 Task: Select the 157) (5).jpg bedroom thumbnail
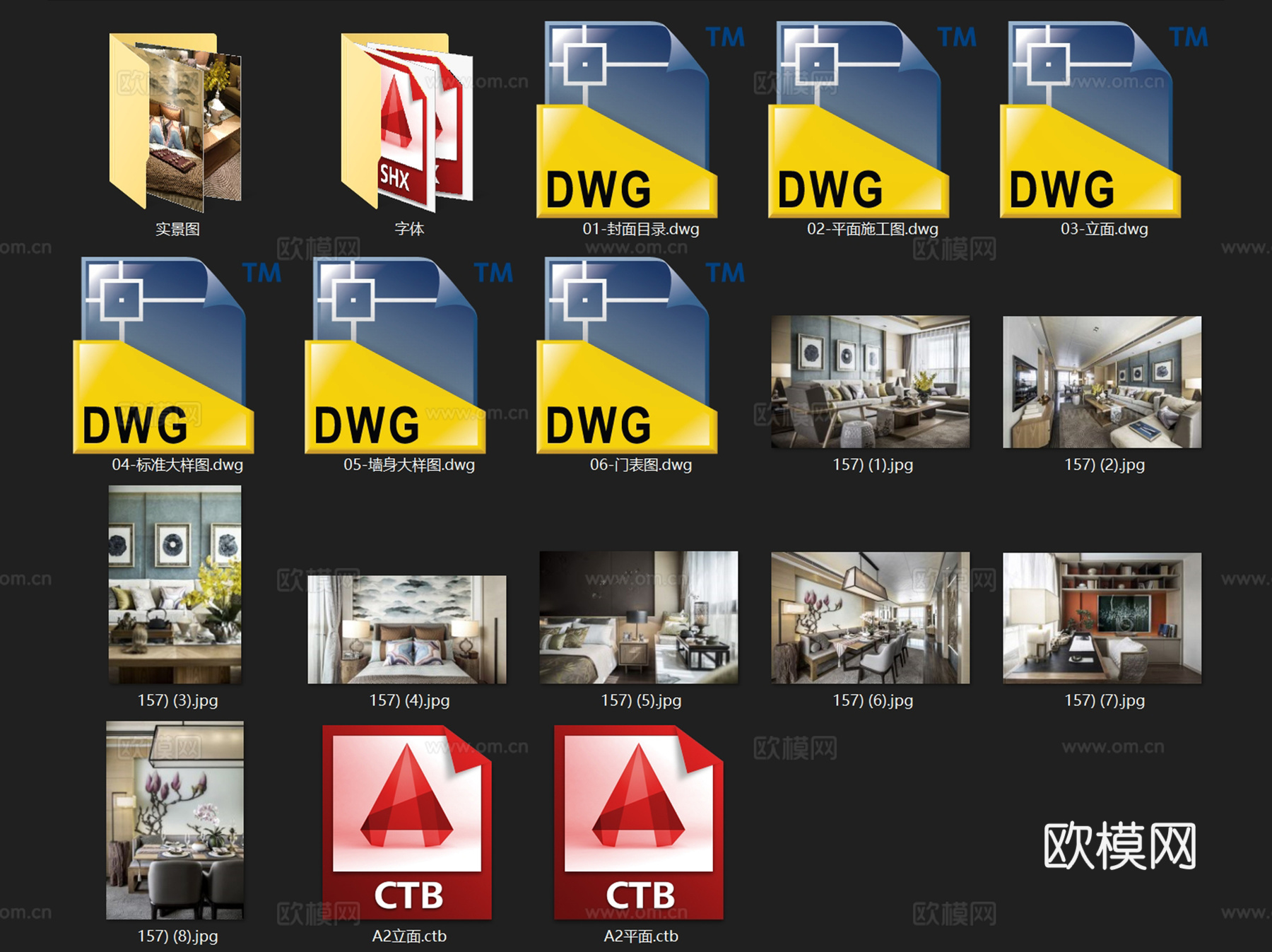click(x=639, y=618)
